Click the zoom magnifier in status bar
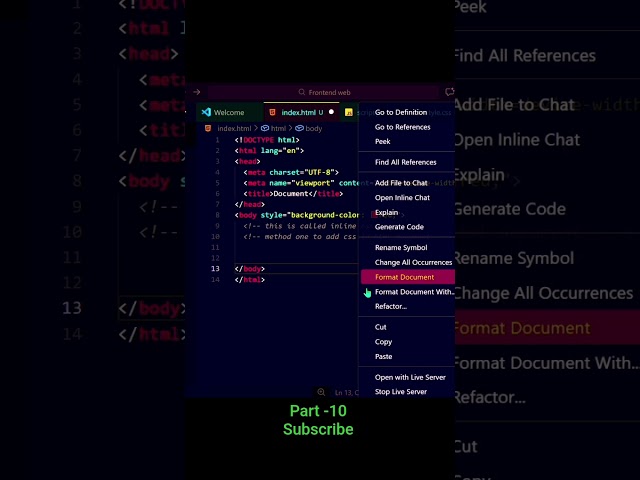Viewport: 640px width, 480px height. (x=321, y=392)
